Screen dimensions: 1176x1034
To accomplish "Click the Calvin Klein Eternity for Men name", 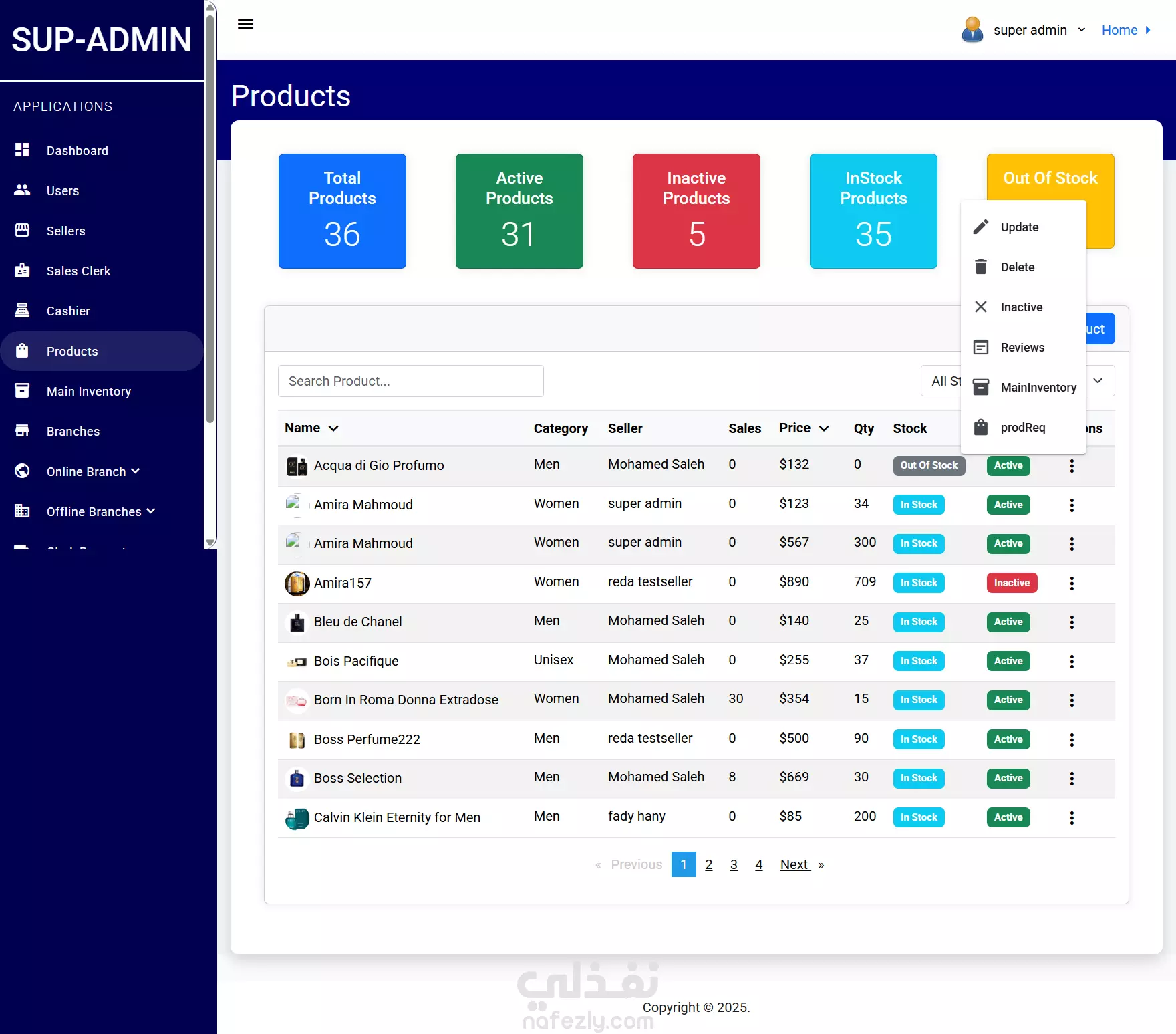I will [x=397, y=817].
